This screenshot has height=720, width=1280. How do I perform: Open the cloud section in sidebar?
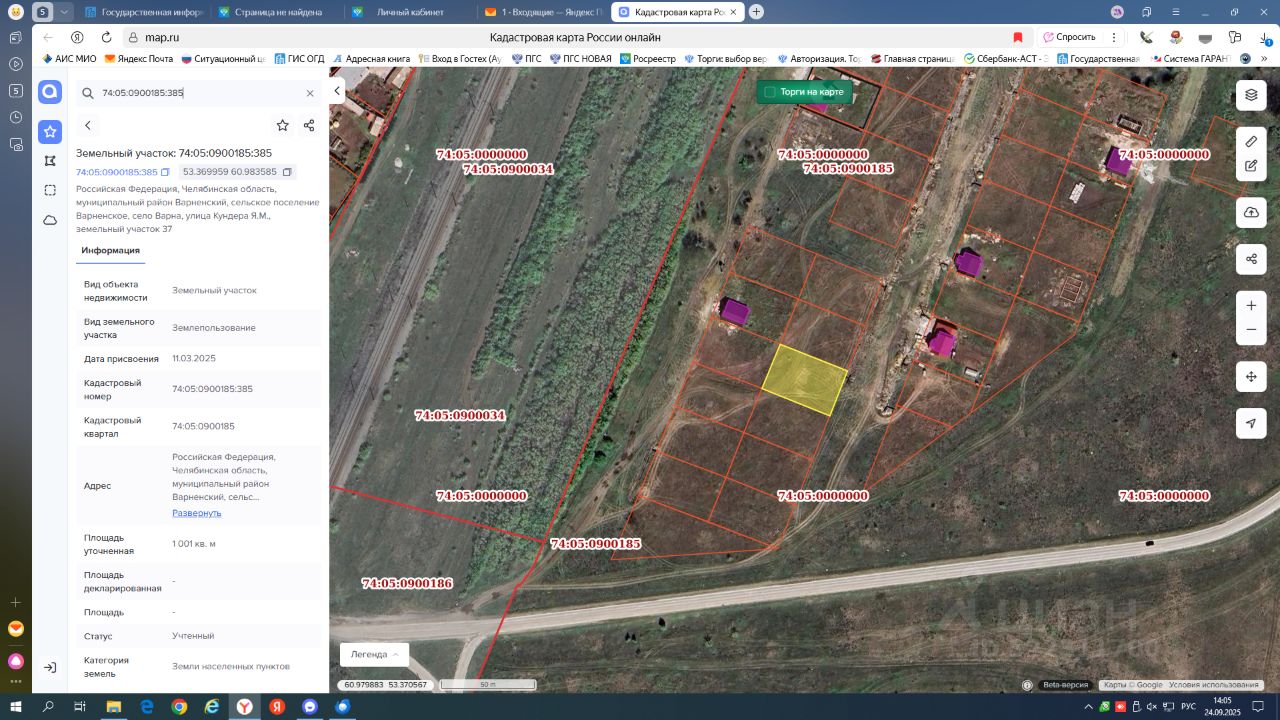[50, 220]
